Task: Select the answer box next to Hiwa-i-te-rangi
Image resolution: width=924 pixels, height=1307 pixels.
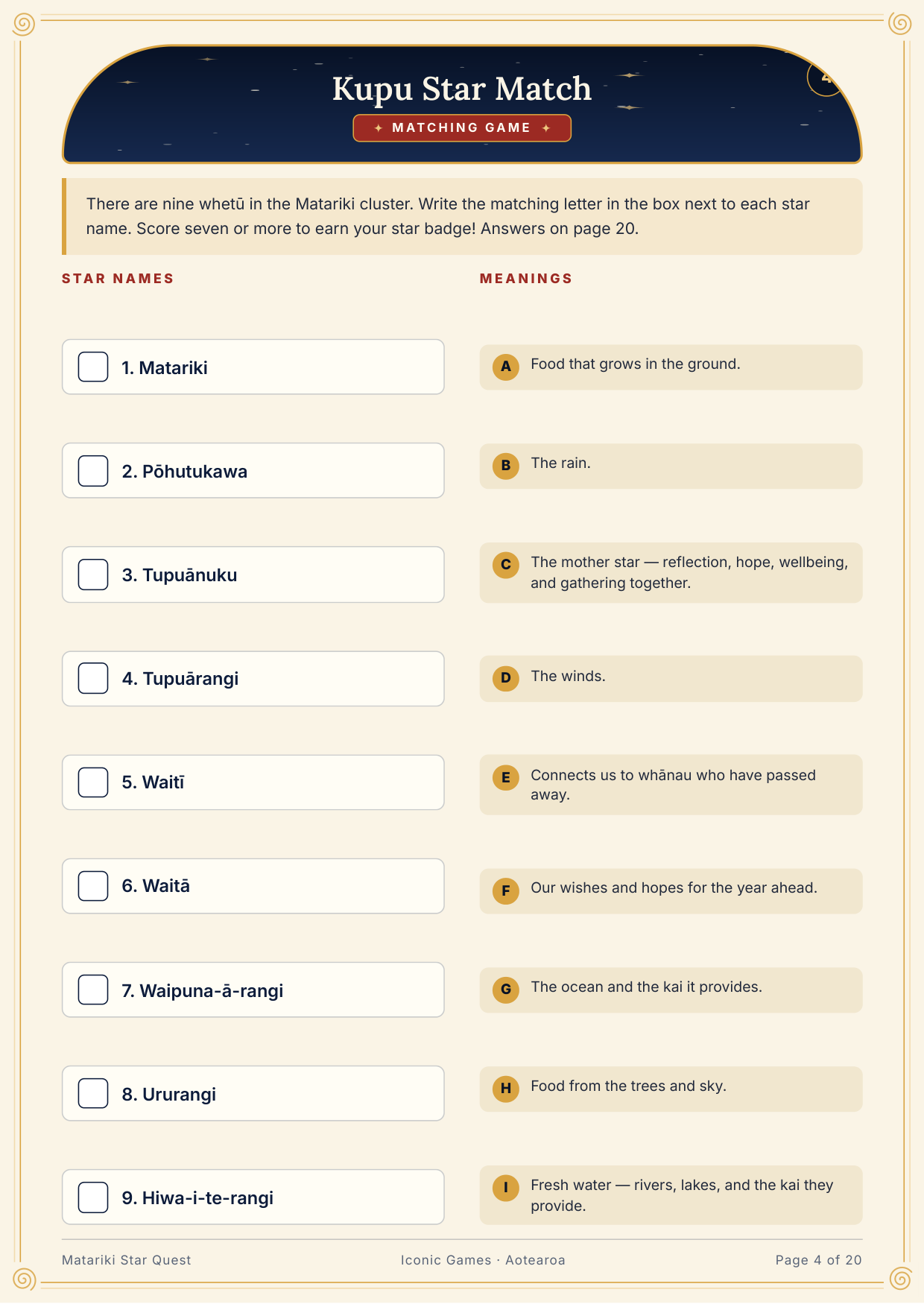Action: [x=93, y=1197]
